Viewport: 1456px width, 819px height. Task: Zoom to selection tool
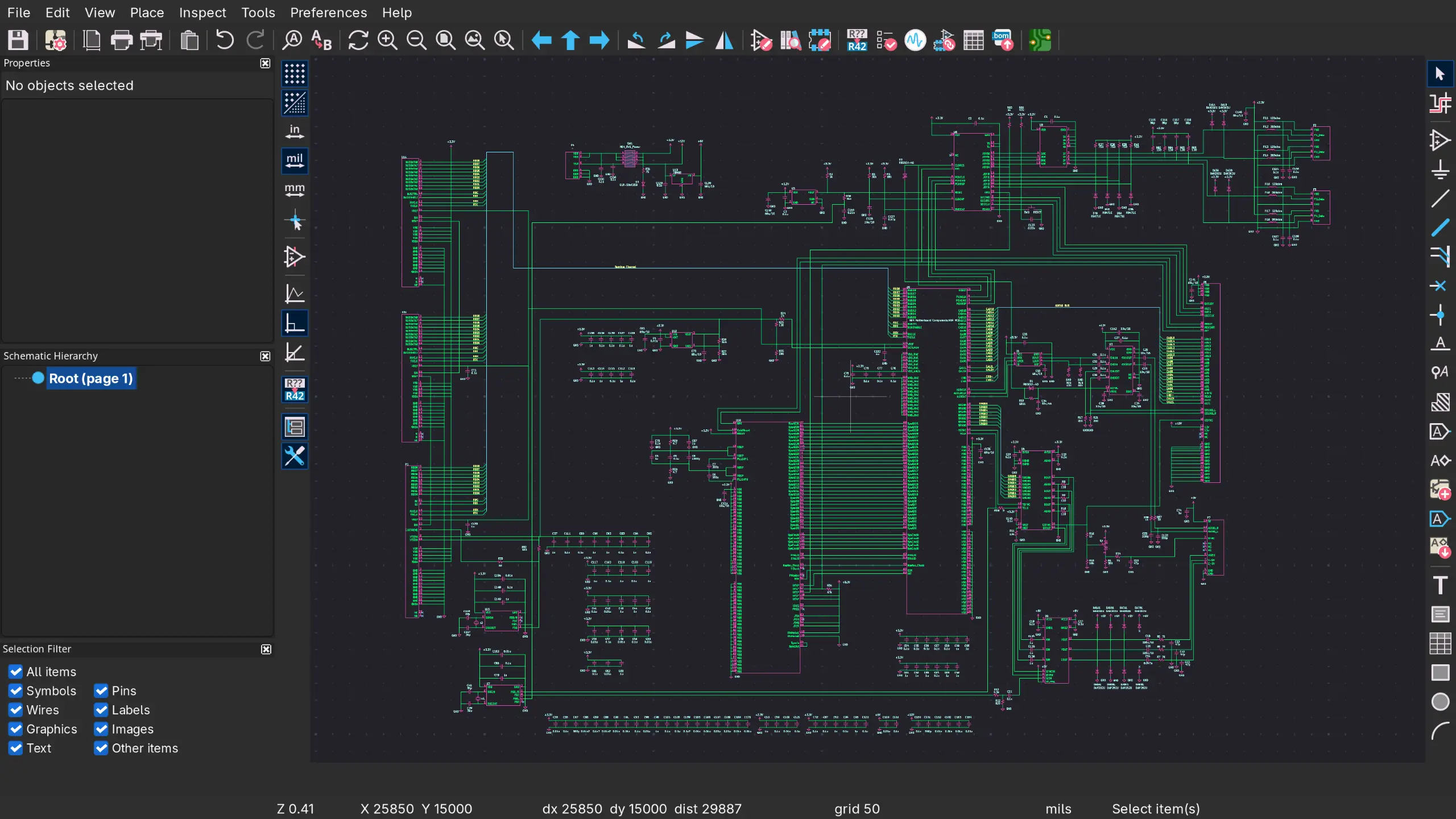click(x=504, y=40)
